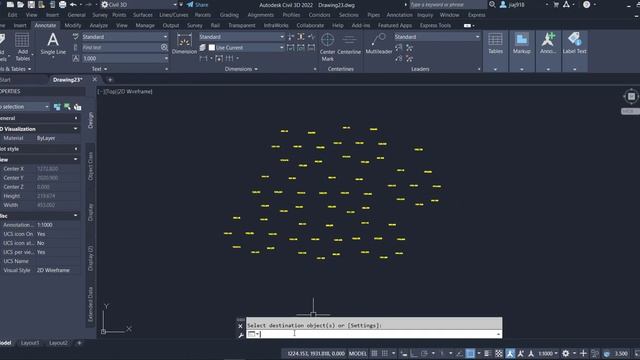Open the annotation scale 1:1000 dropdown
Screen dimensions: 640x360
pos(548,353)
